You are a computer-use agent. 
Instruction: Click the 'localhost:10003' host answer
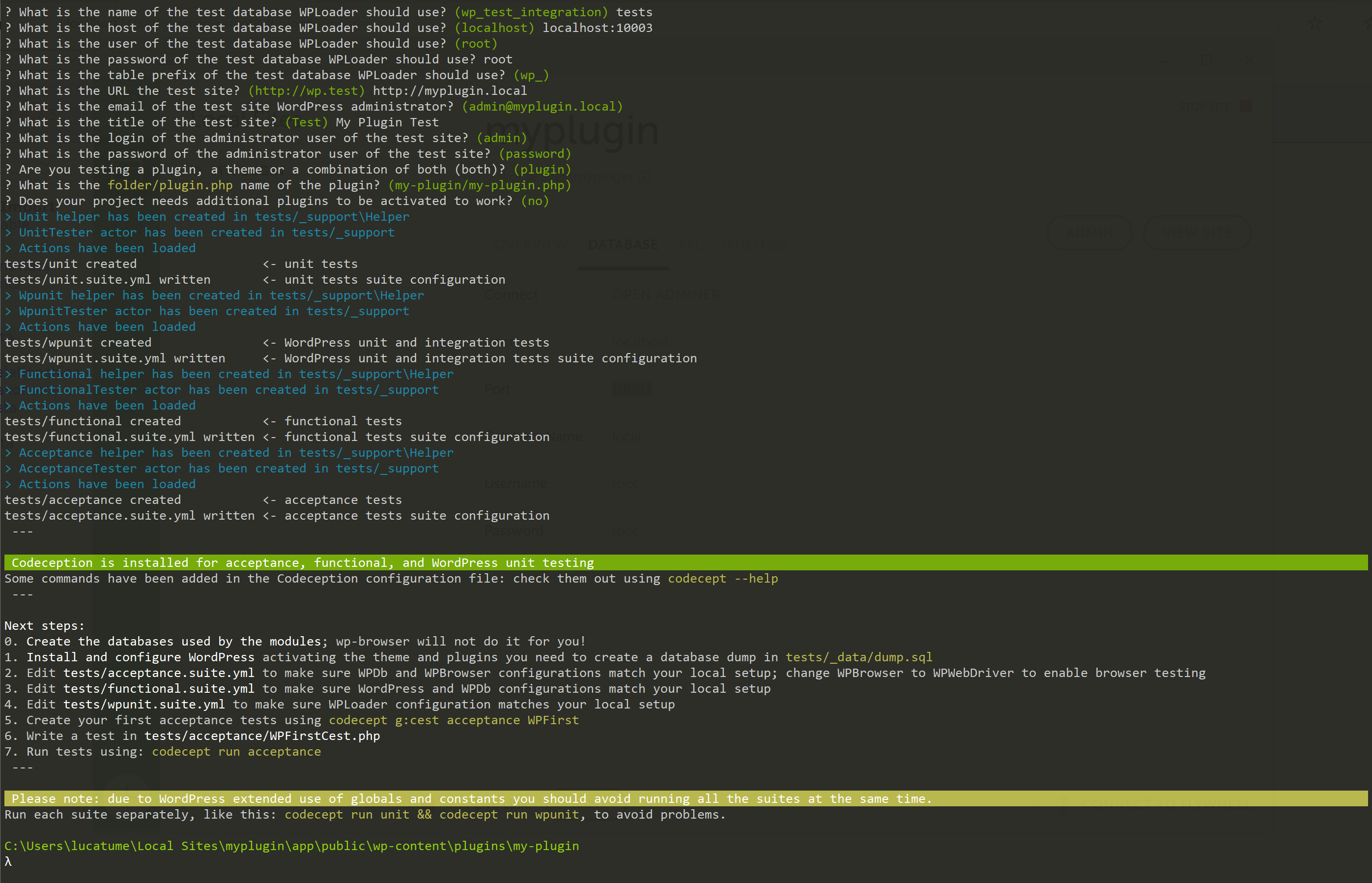[x=597, y=28]
